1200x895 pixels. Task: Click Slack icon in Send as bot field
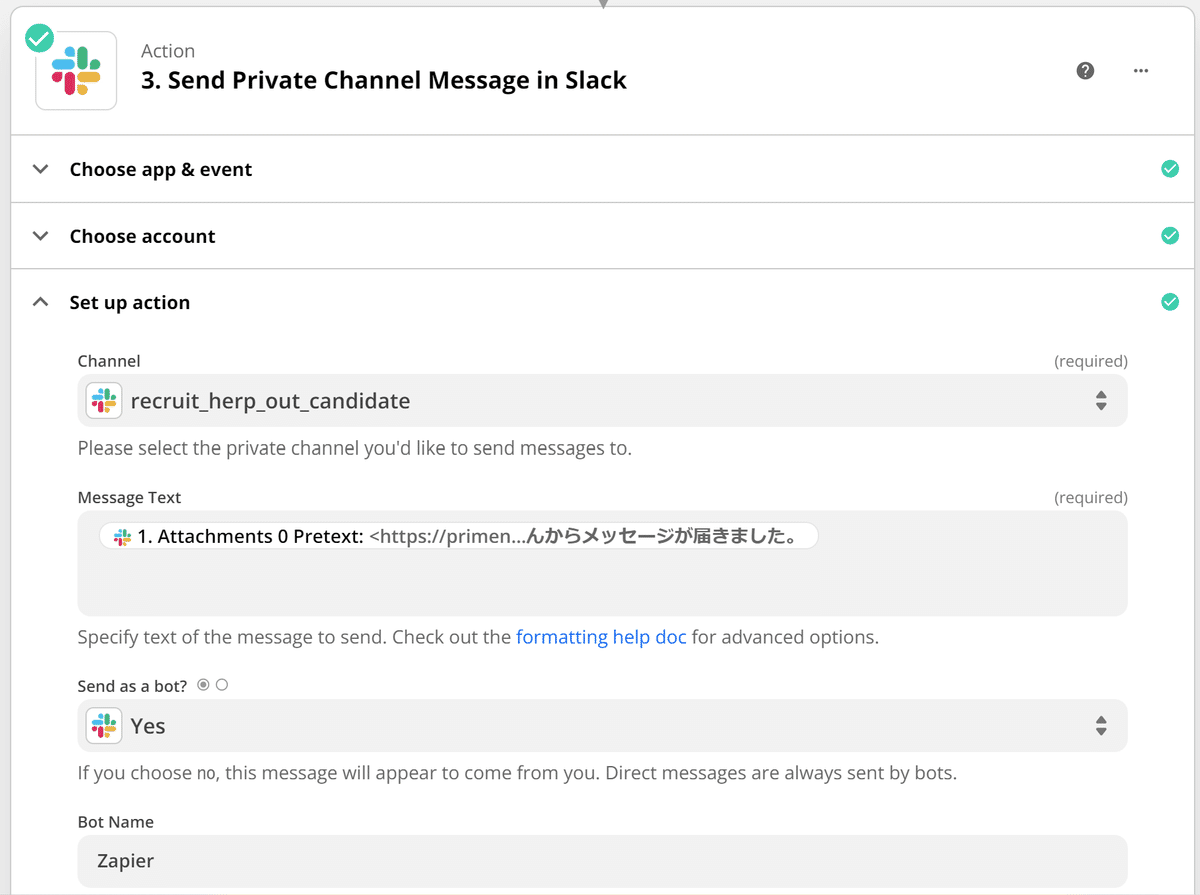104,726
